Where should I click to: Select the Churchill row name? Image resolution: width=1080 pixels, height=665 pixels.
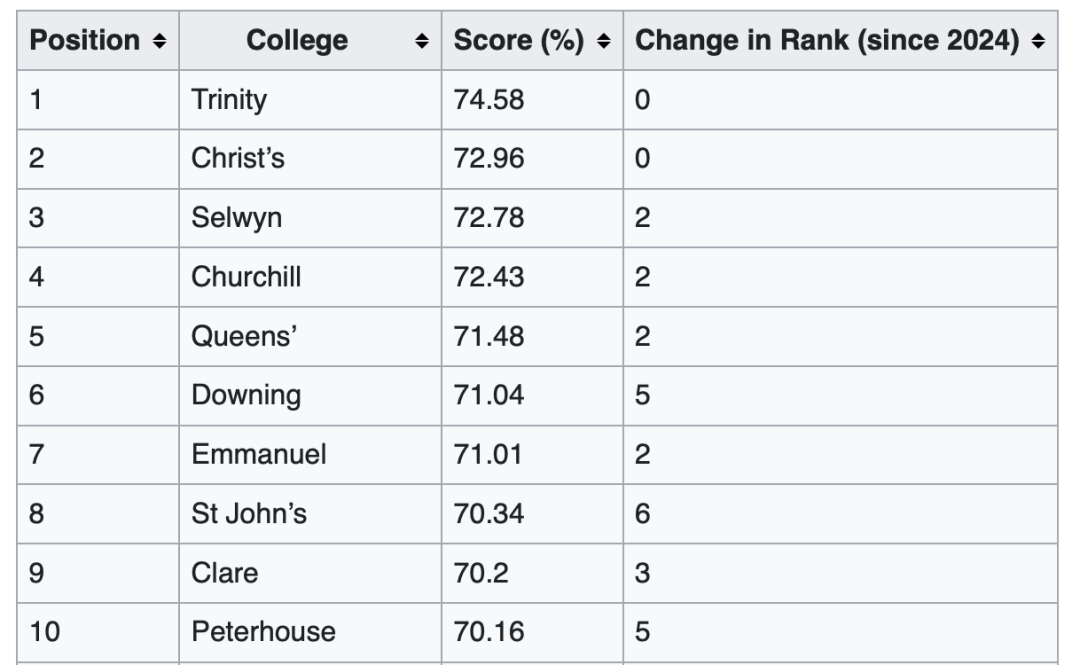(246, 277)
